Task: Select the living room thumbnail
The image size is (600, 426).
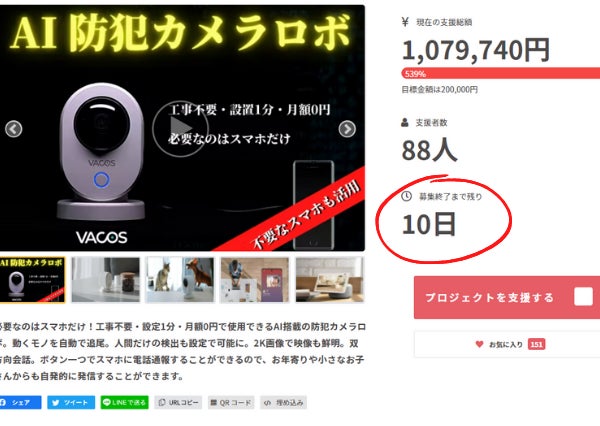Action: (329, 280)
